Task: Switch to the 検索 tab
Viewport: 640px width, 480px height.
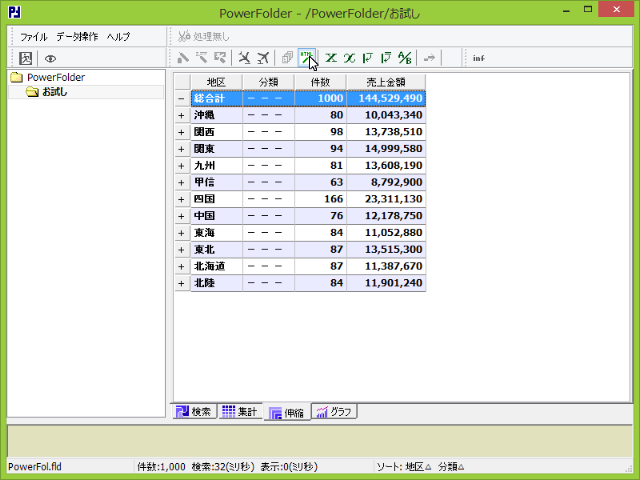Action: [x=194, y=412]
